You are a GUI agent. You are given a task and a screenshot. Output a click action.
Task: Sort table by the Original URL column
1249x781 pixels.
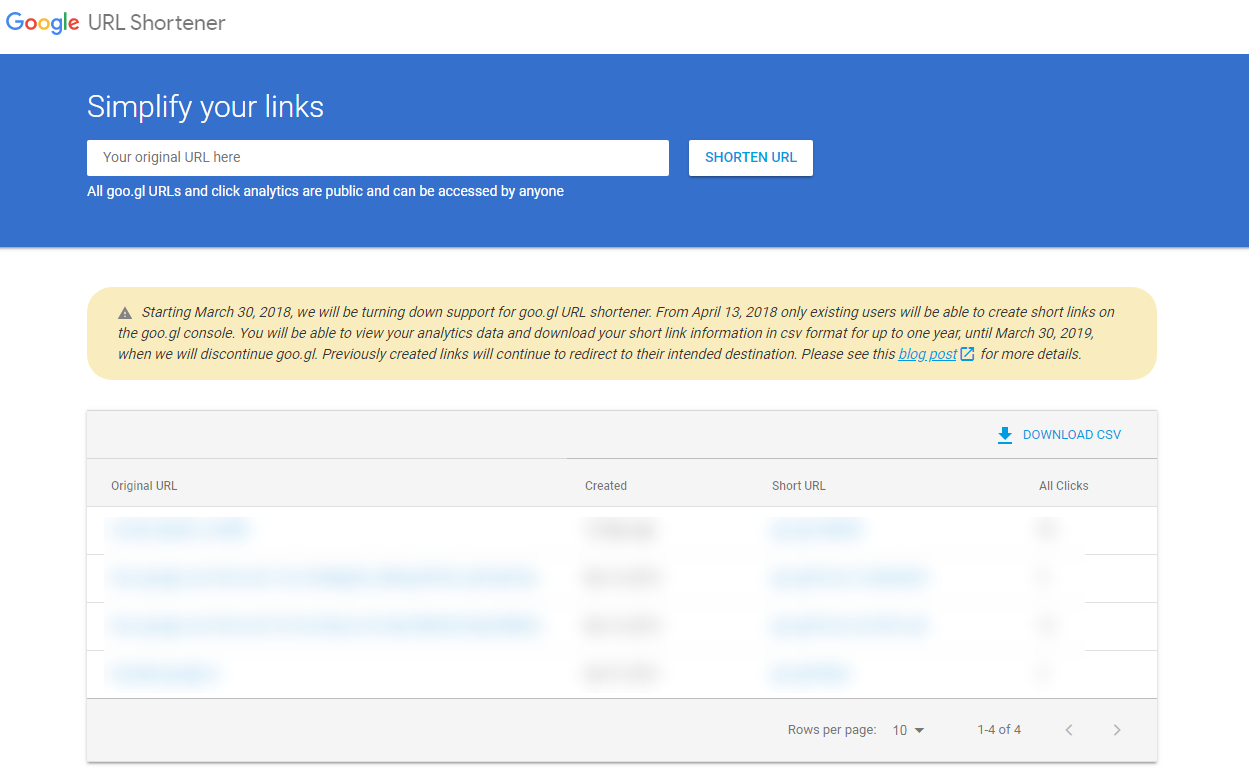pos(144,485)
